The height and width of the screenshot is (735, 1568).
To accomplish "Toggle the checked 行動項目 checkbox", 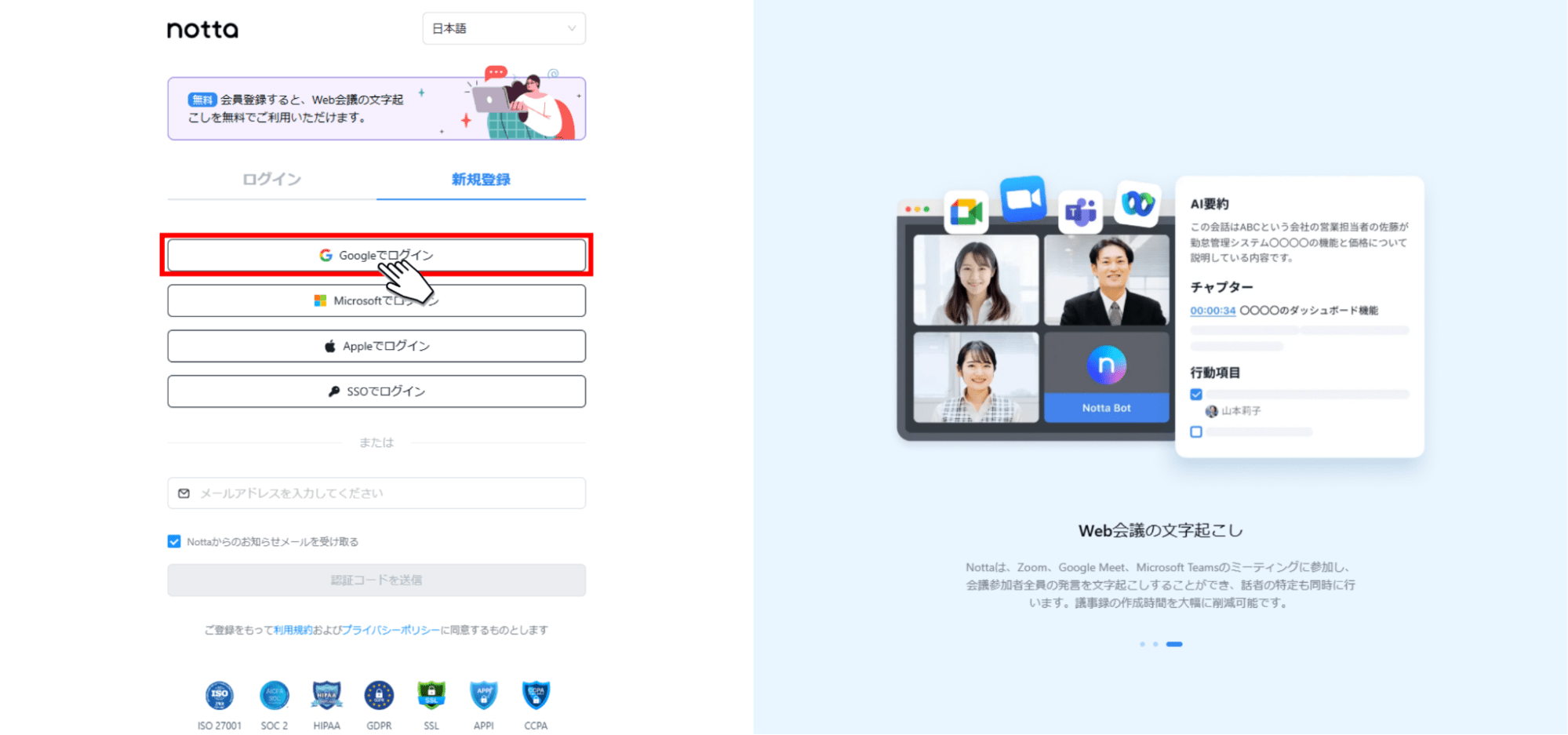I will tap(1196, 395).
